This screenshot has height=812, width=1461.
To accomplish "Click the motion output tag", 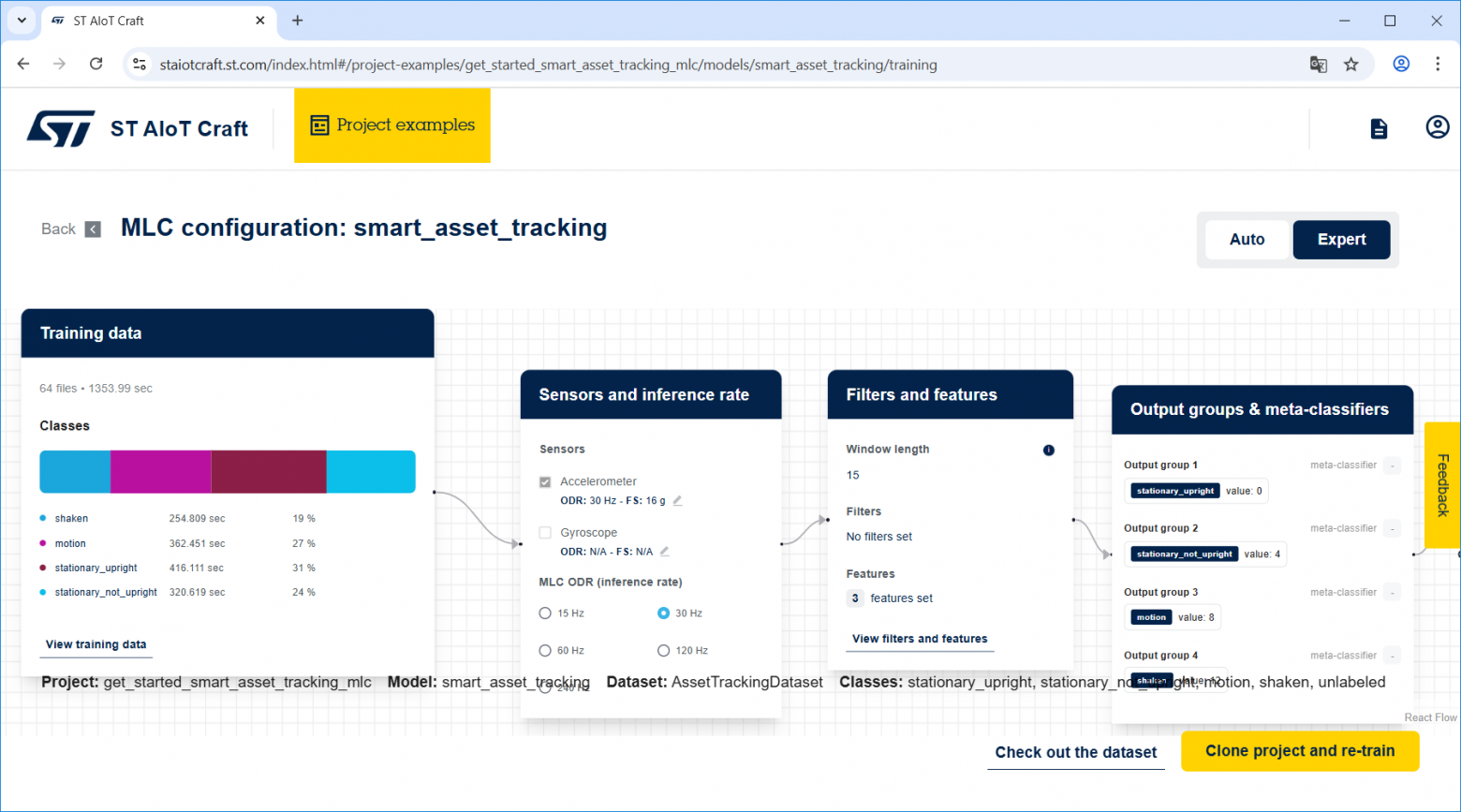I will click(x=1152, y=617).
